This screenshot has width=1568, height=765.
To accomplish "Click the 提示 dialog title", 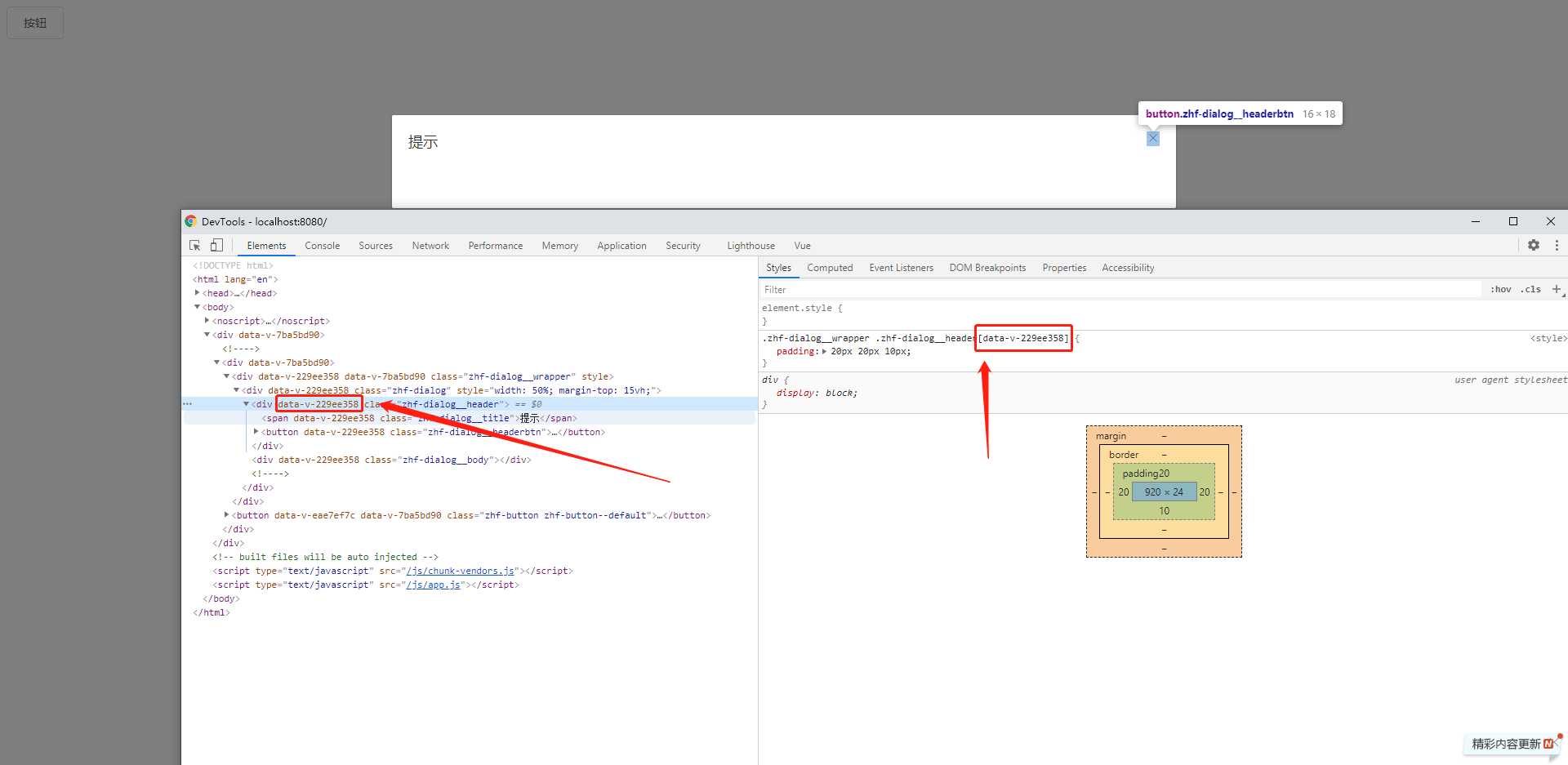I will coord(423,142).
